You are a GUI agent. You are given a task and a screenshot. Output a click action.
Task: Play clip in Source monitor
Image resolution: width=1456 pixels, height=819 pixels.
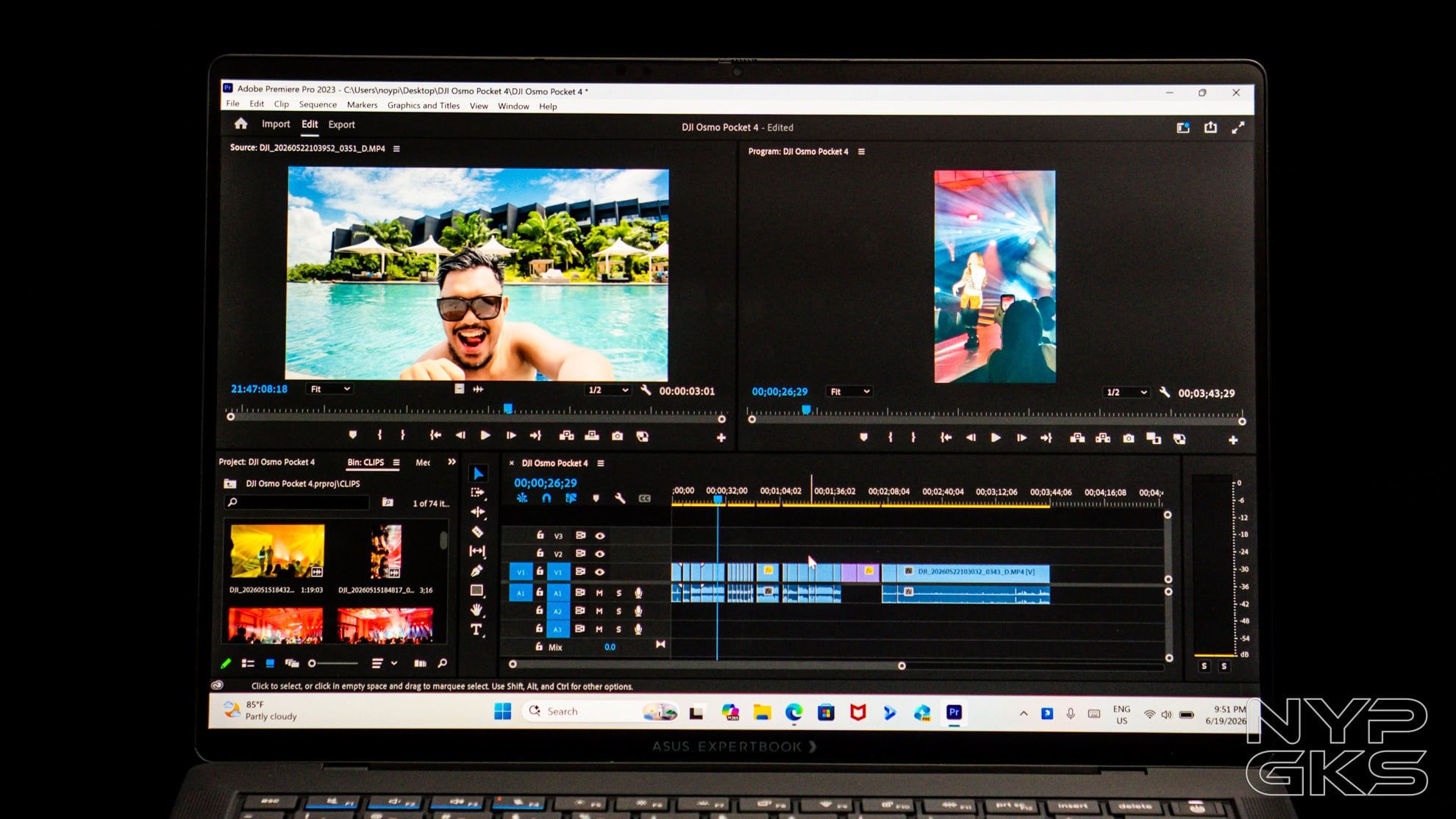(485, 435)
